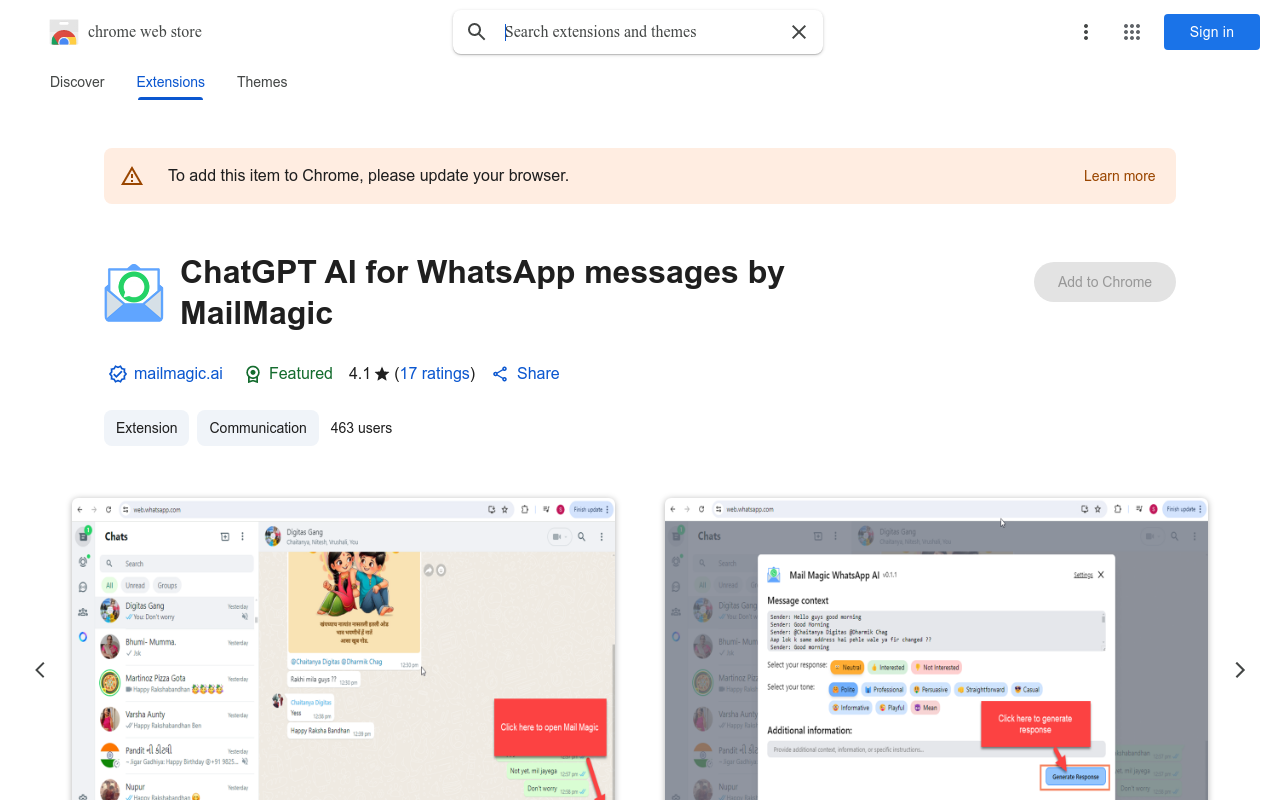Click the Featured badge icon
Image resolution: width=1280 pixels, height=800 pixels.
pyautogui.click(x=253, y=374)
